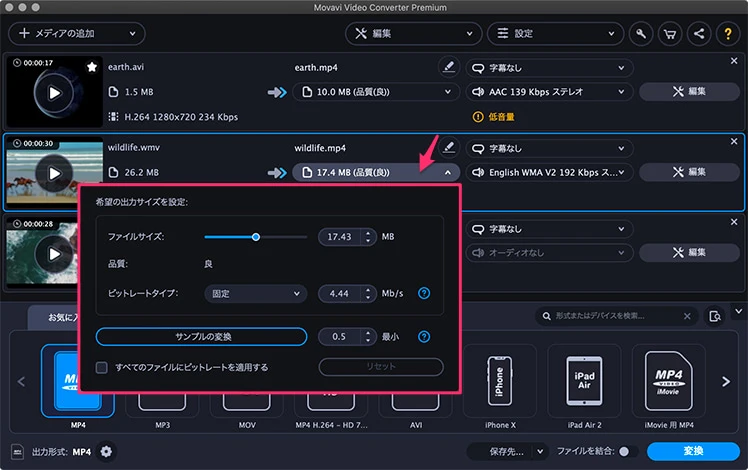Click the サンプルの変換 sample convert button
The image size is (748, 470).
tap(201, 337)
